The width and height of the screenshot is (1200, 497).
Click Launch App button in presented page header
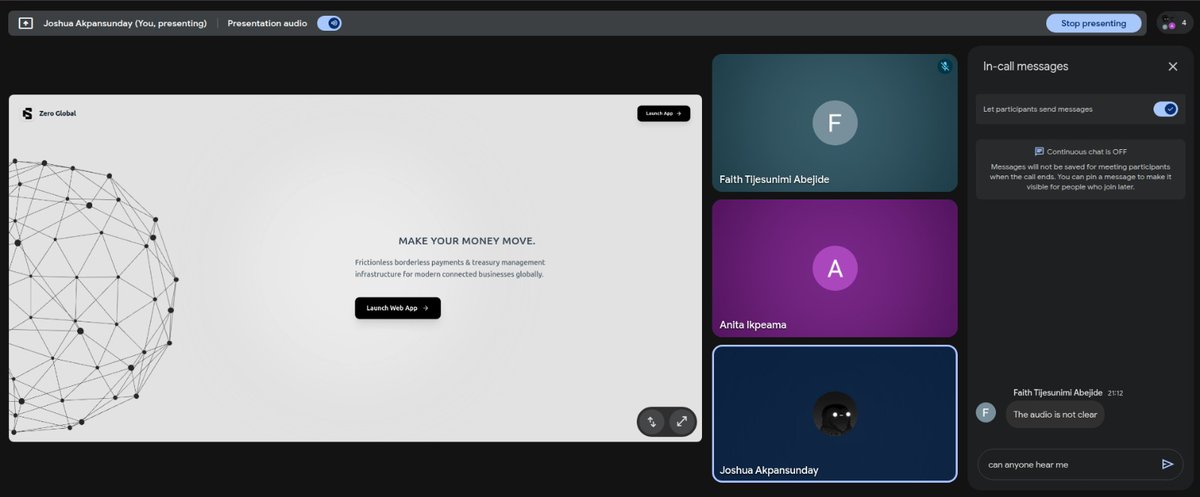663,114
